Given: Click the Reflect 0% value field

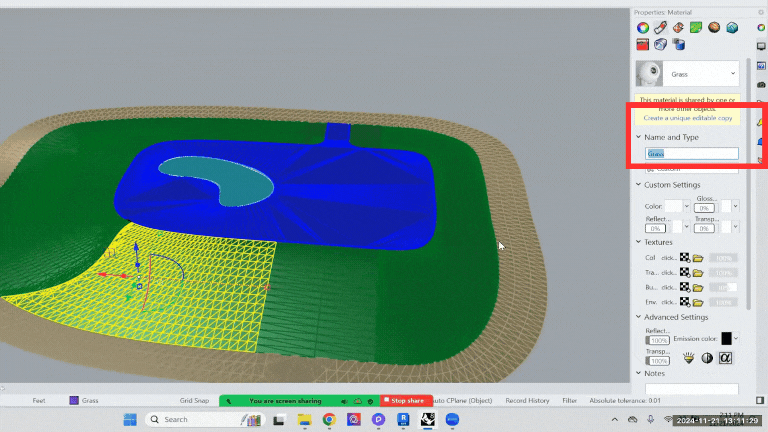Looking at the screenshot, I should (655, 229).
